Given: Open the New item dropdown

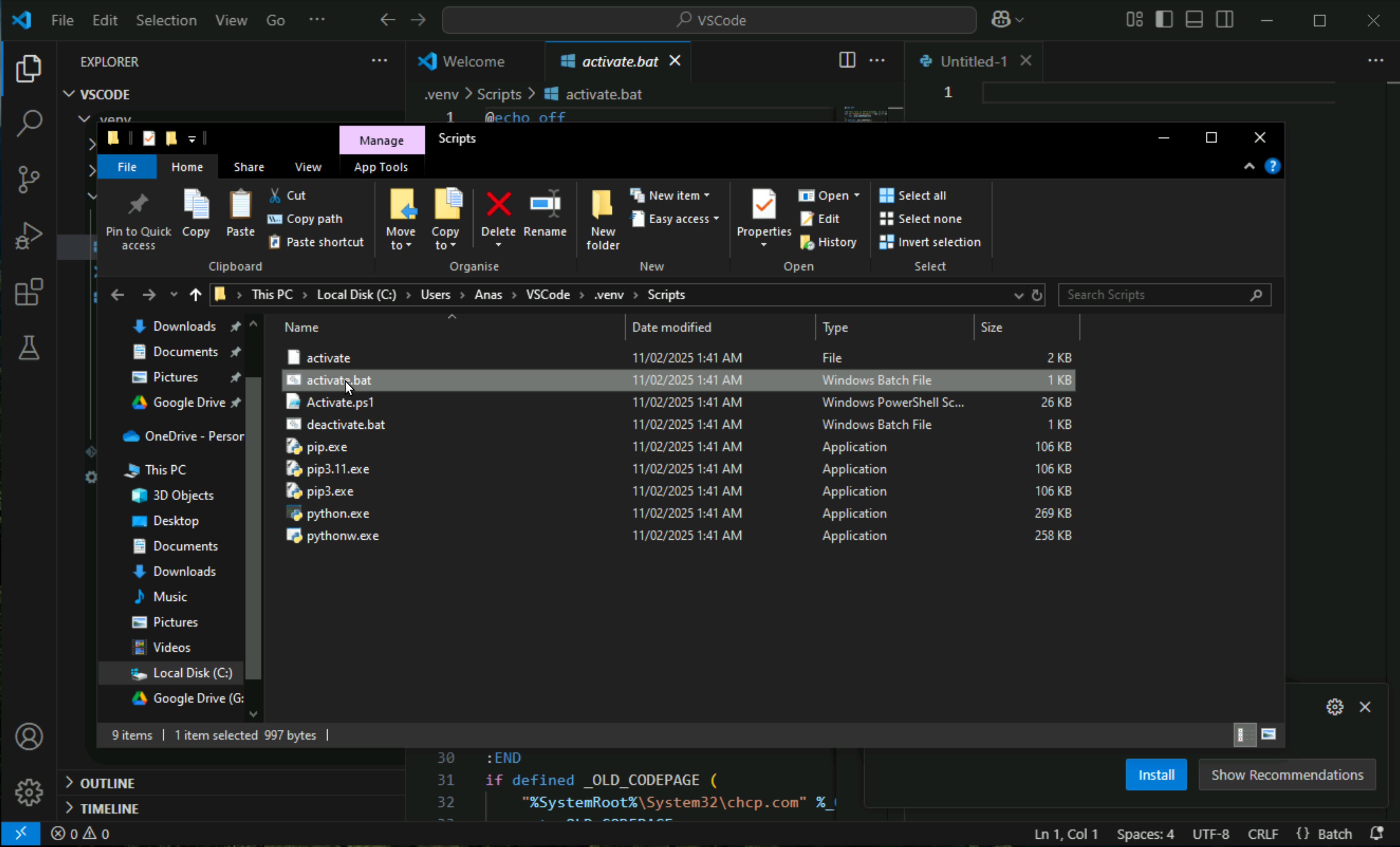Looking at the screenshot, I should (673, 195).
